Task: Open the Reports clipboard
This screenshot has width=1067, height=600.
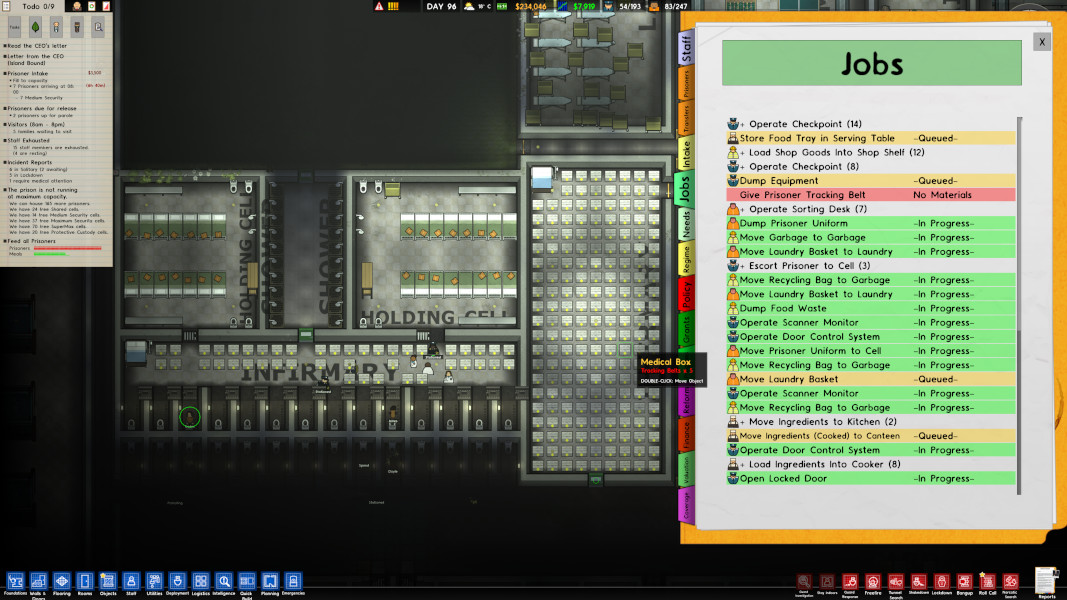Action: click(1046, 582)
